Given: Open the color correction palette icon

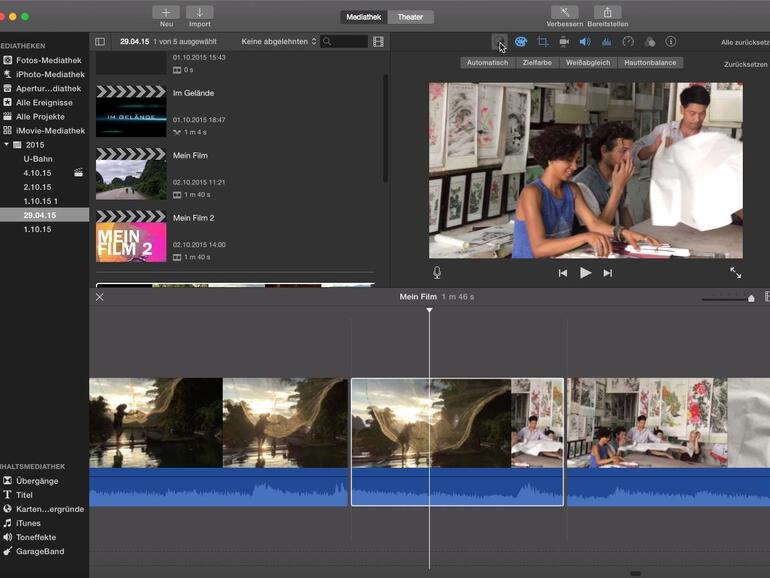Looking at the screenshot, I should (x=521, y=42).
